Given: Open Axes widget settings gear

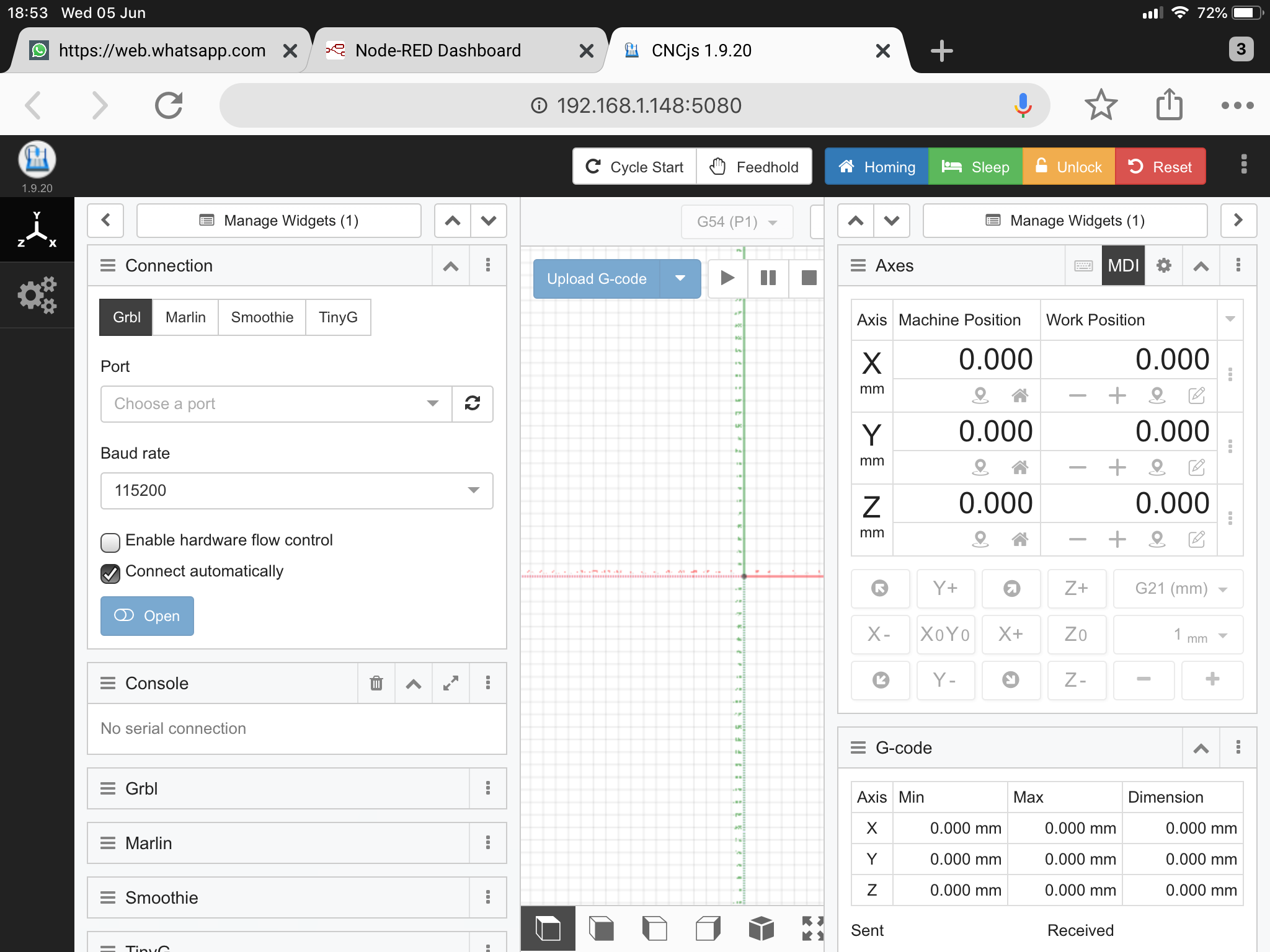Looking at the screenshot, I should pos(1164,265).
